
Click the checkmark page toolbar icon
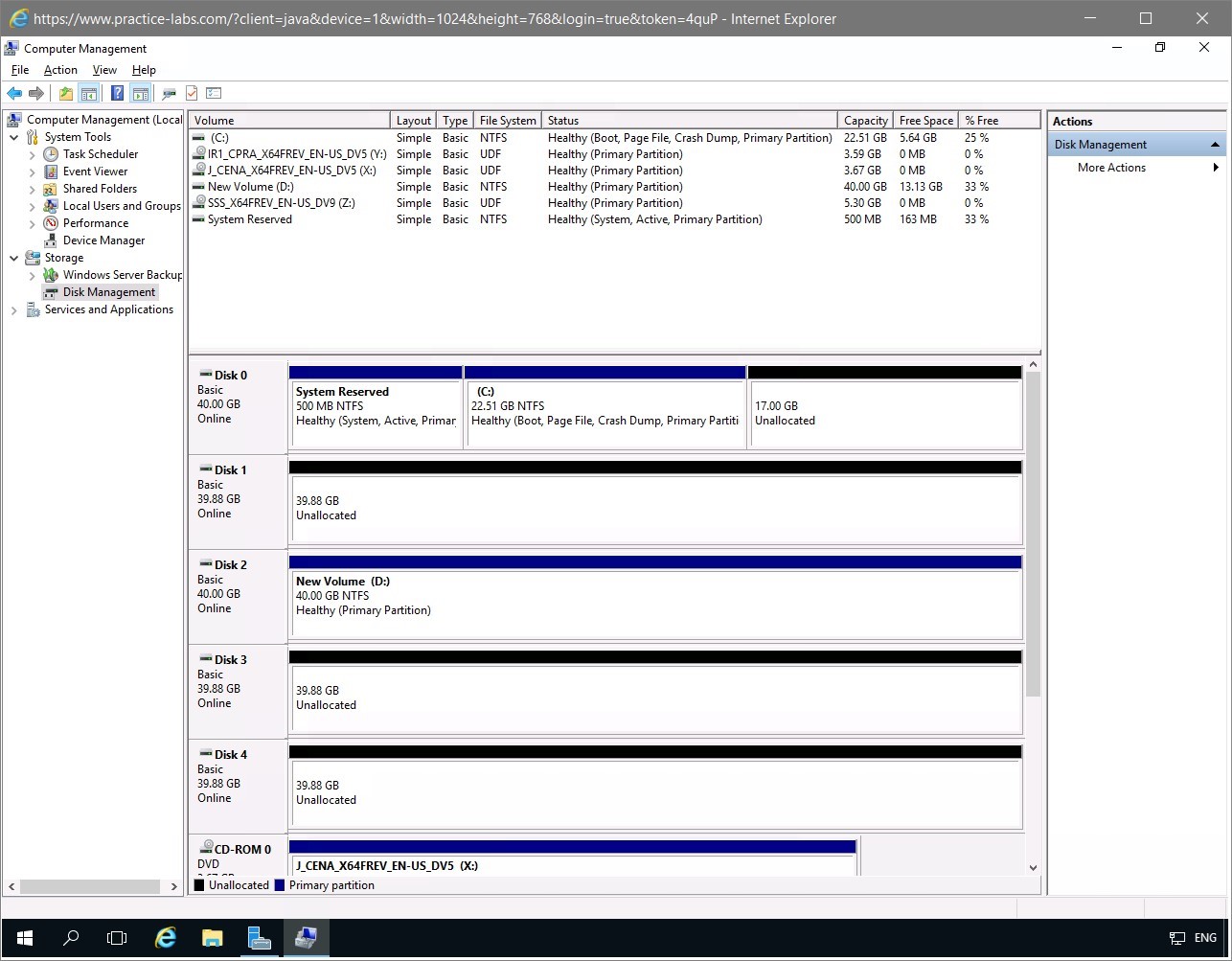(x=192, y=93)
